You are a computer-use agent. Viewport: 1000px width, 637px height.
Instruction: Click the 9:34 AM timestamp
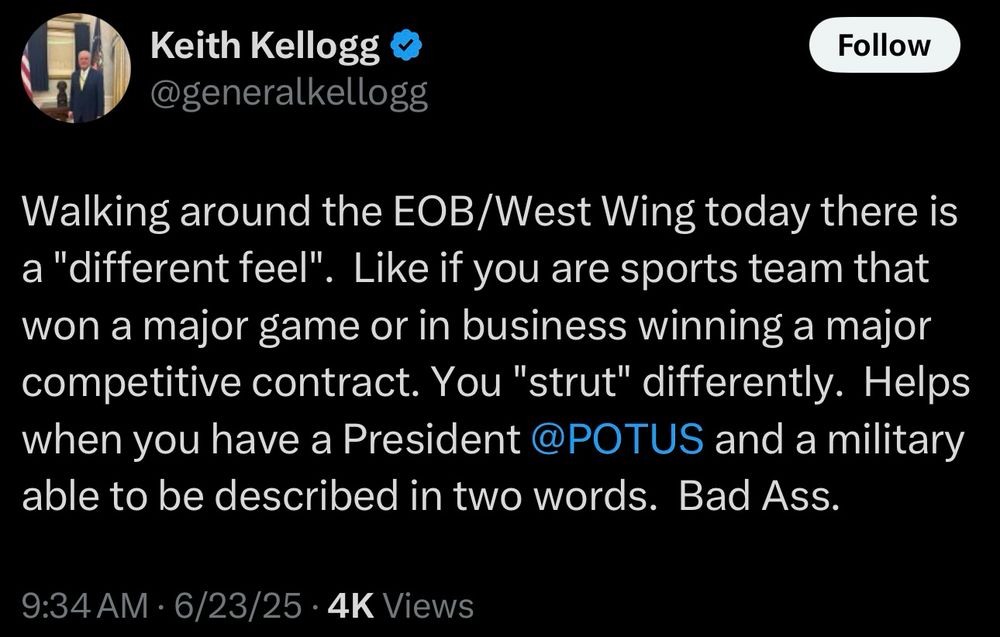(85, 605)
